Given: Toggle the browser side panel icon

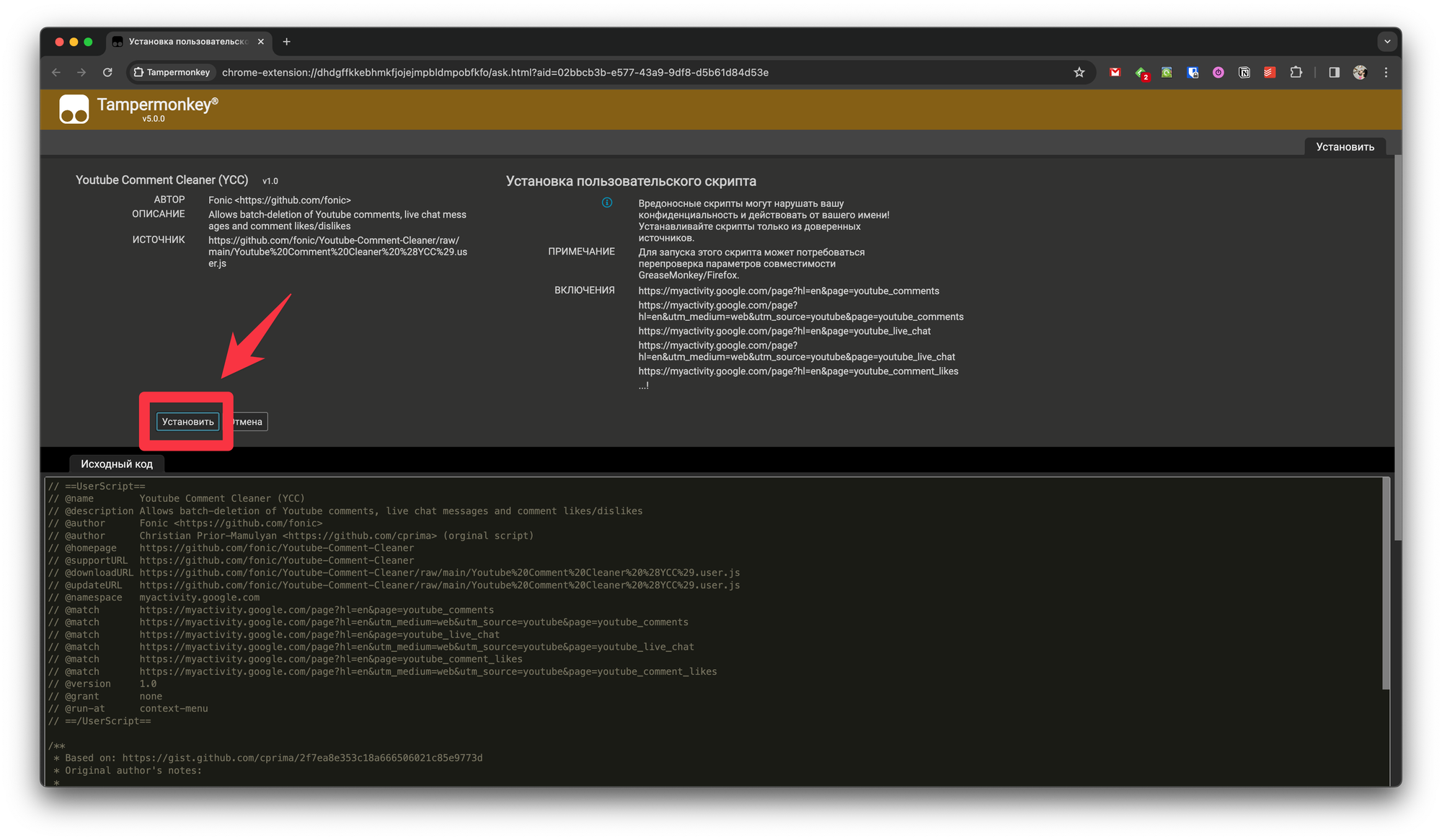Looking at the screenshot, I should point(1334,72).
